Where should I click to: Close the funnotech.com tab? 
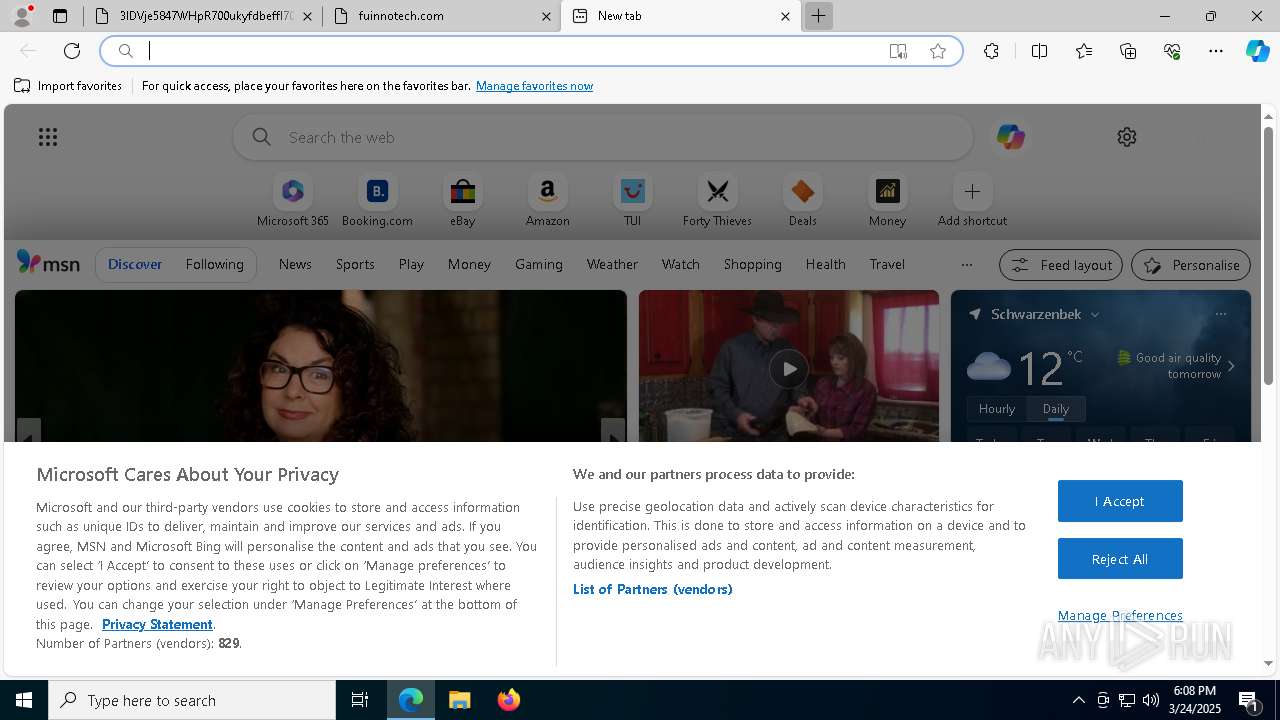(x=546, y=16)
